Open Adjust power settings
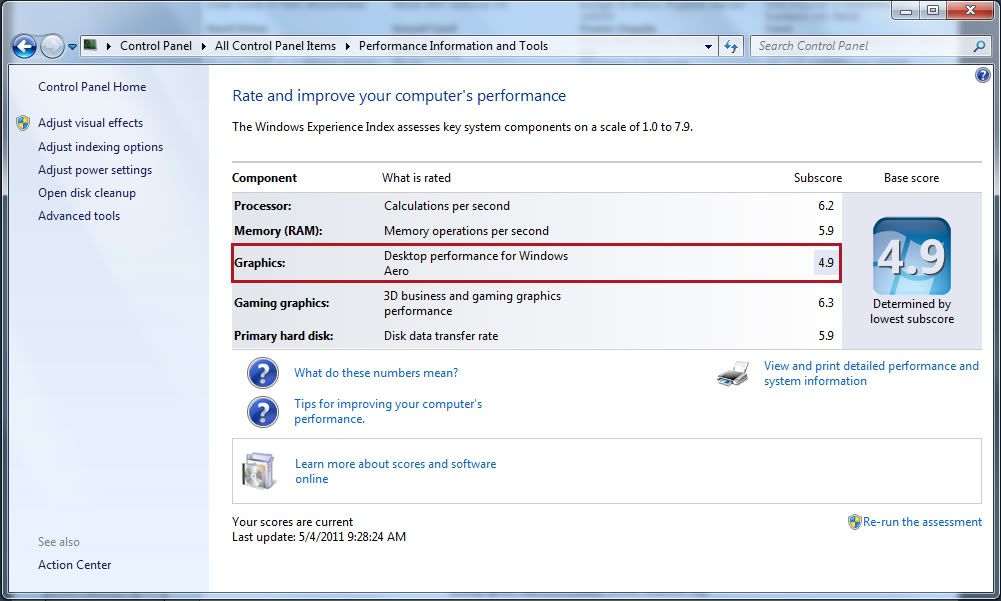This screenshot has height=601, width=1001. tap(94, 170)
